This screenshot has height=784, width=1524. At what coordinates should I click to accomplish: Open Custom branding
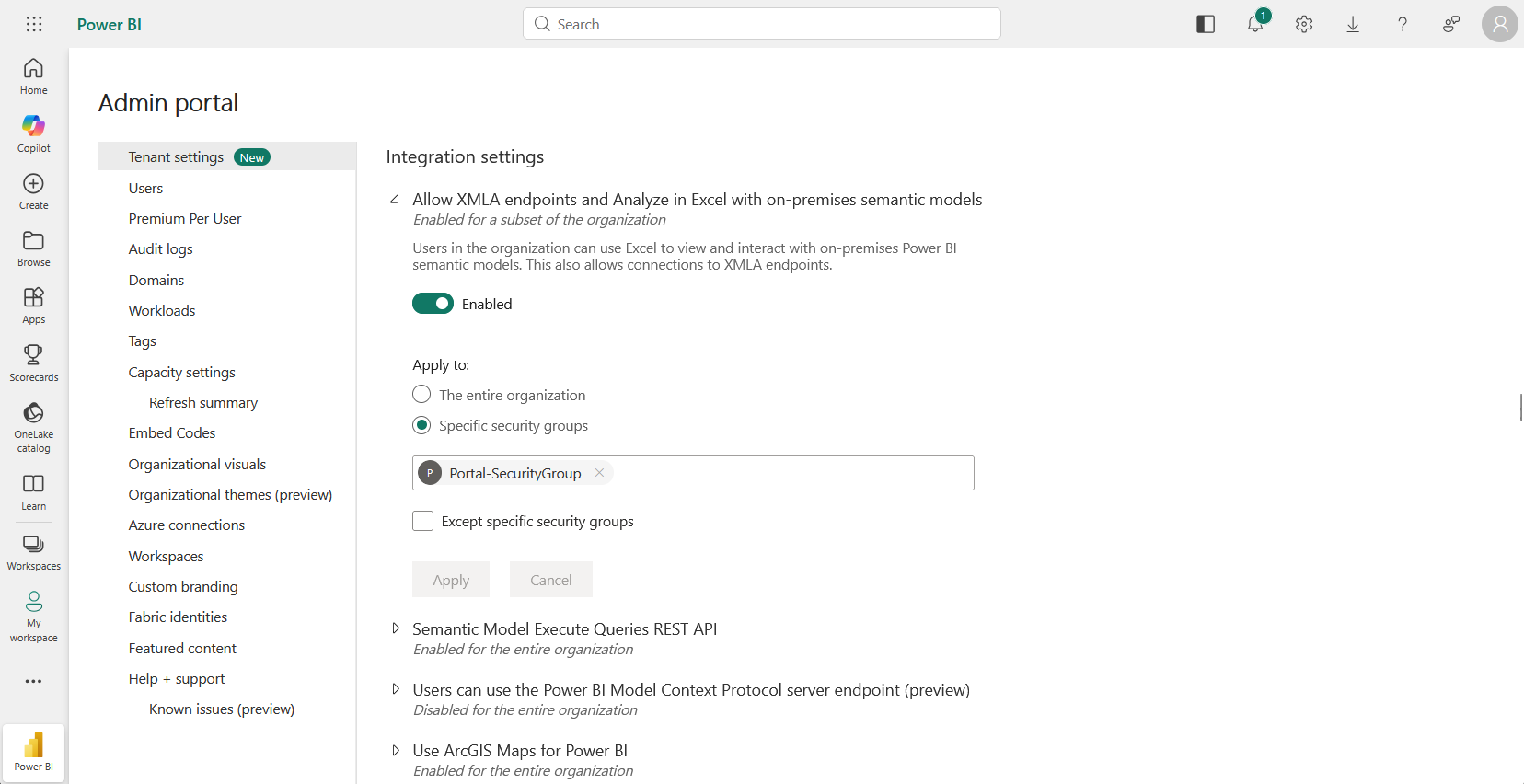pyautogui.click(x=183, y=587)
